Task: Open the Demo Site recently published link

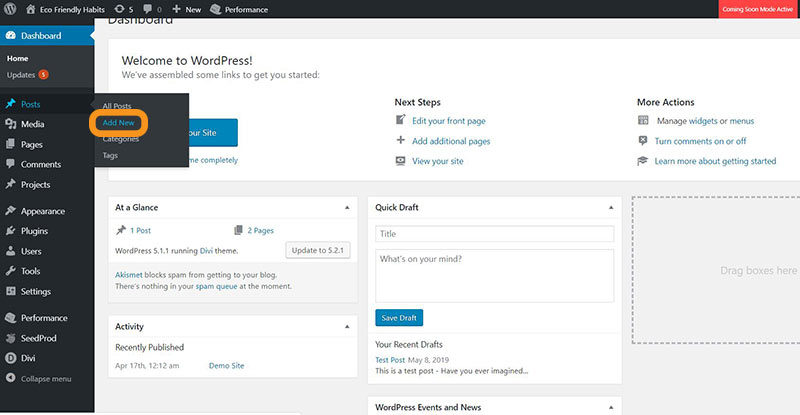Action: (227, 365)
